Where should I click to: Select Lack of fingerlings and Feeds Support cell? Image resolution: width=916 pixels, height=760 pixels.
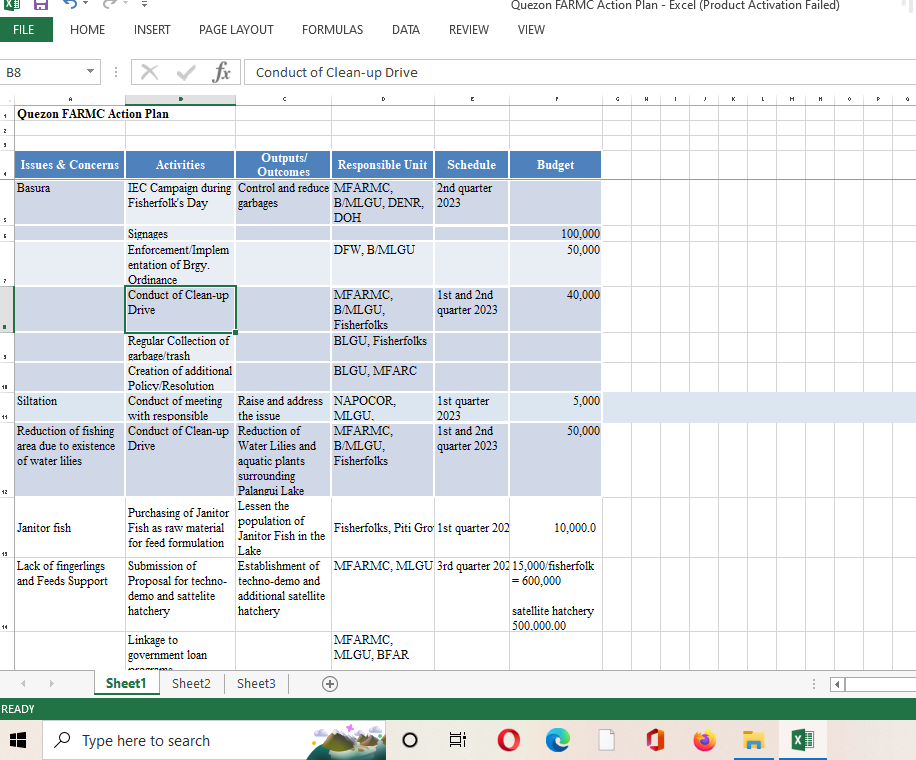tap(70, 595)
